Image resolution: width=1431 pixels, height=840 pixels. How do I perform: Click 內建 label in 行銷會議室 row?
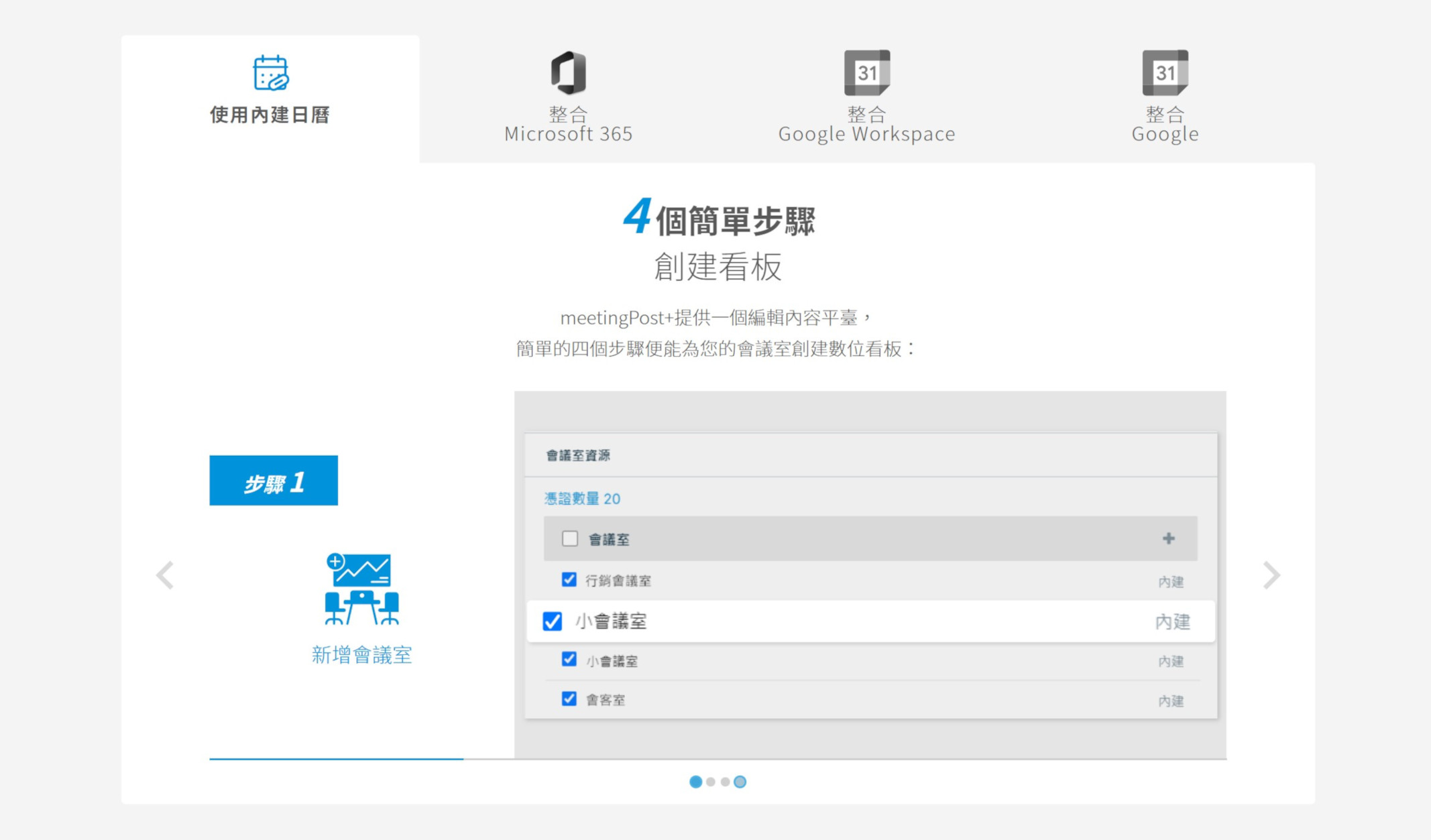1171,582
